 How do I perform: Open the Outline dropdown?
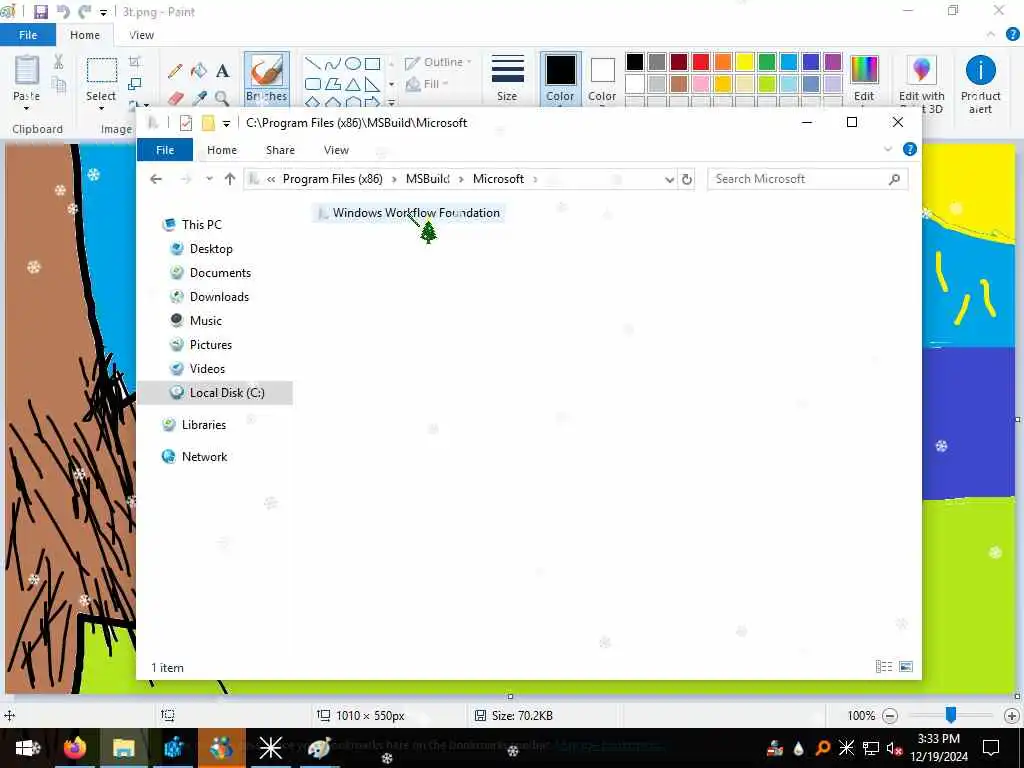[x=438, y=62]
